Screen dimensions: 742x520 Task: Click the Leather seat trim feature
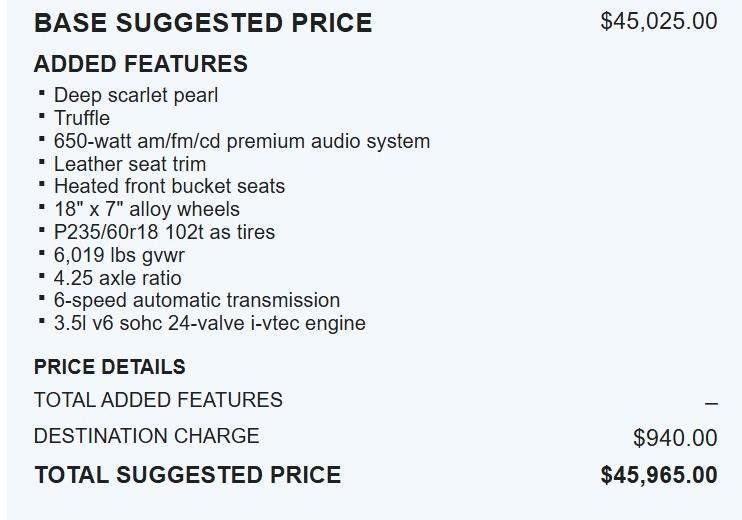pos(130,164)
